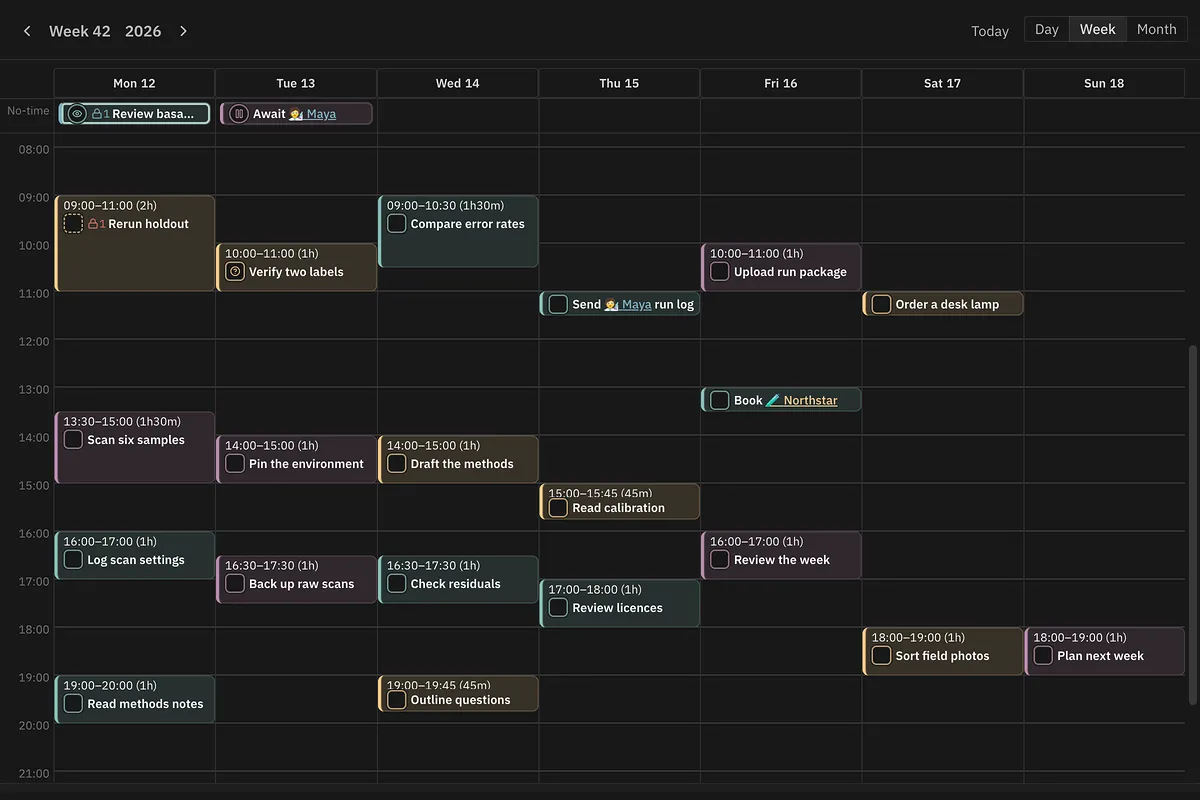Click the question-mark icon on Verify two labels

click(235, 272)
